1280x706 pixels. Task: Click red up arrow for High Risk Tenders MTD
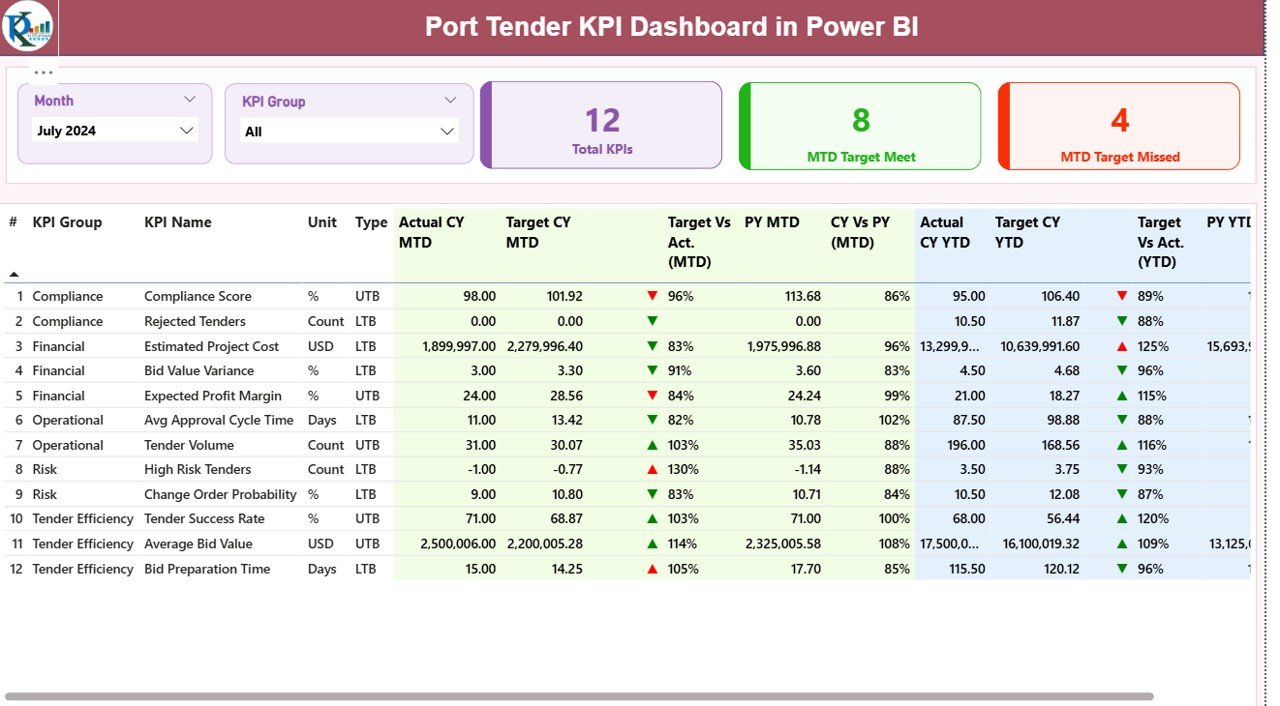coord(652,469)
